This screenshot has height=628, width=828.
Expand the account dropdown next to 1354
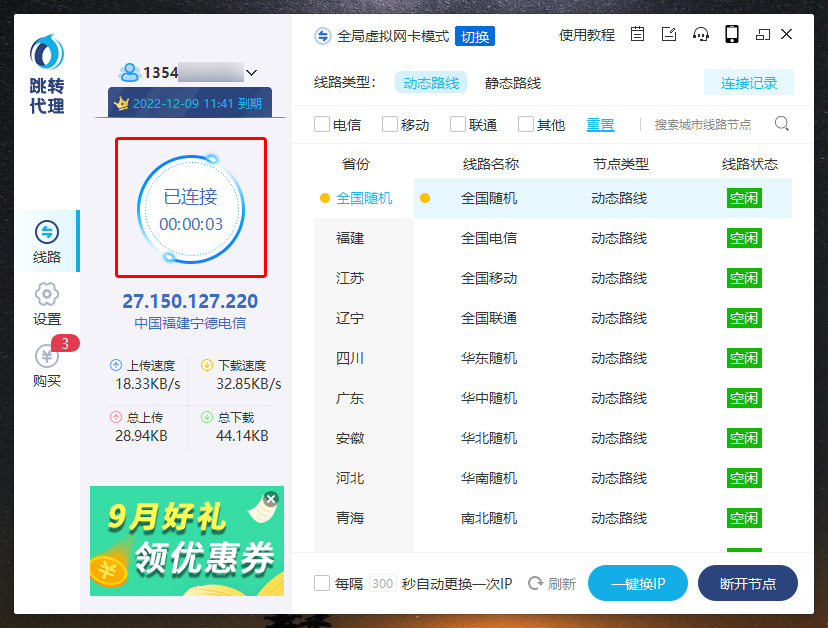[x=252, y=73]
